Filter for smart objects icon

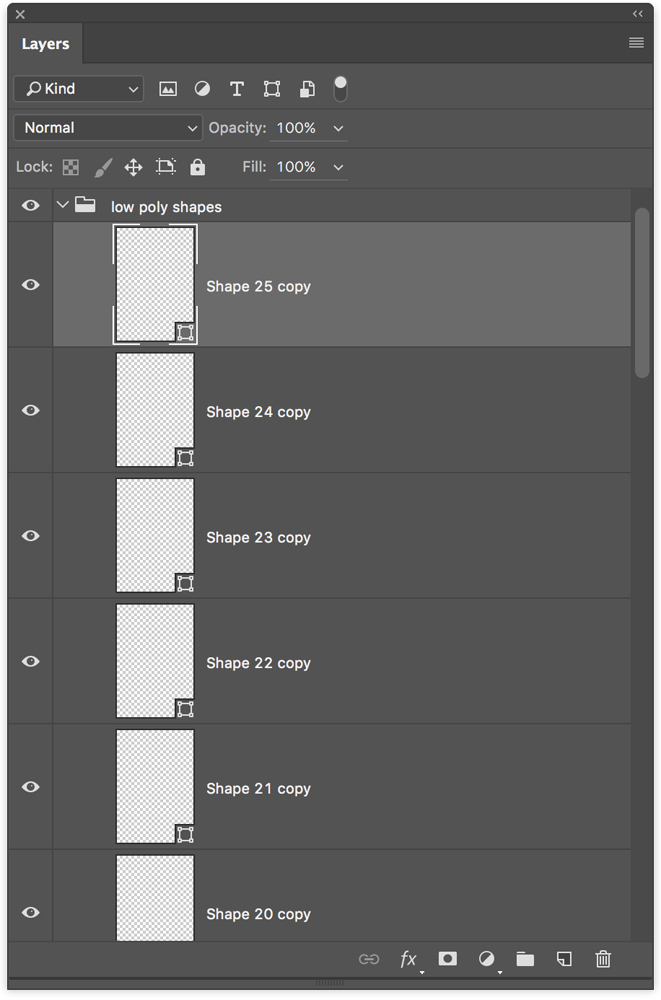[x=307, y=89]
